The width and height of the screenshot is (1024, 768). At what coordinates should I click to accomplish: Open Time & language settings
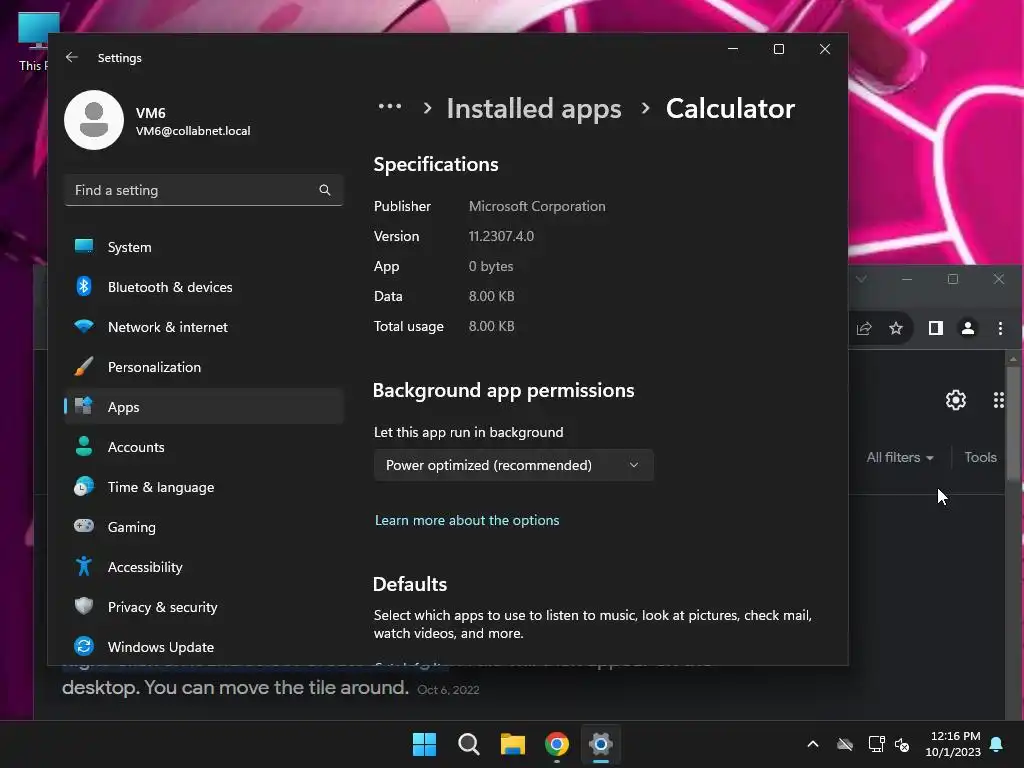204,487
